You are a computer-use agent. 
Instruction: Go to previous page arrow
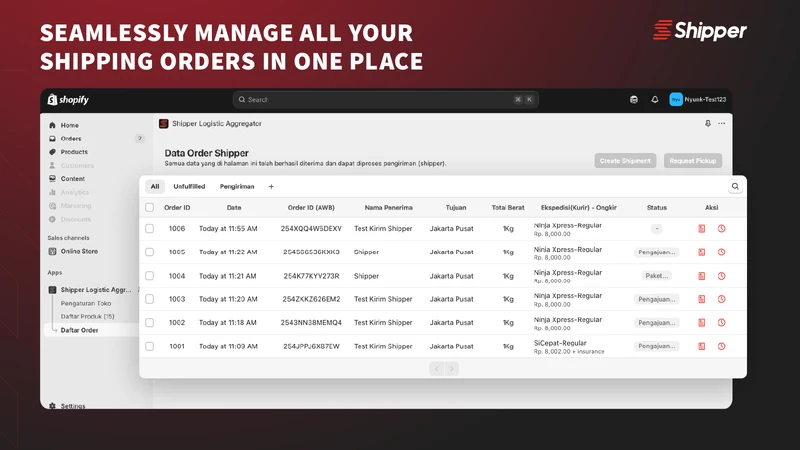pos(437,368)
